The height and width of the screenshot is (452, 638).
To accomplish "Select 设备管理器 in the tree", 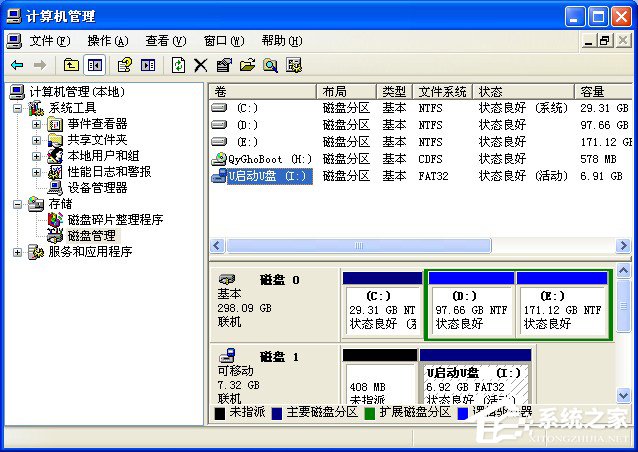I will coord(97,188).
